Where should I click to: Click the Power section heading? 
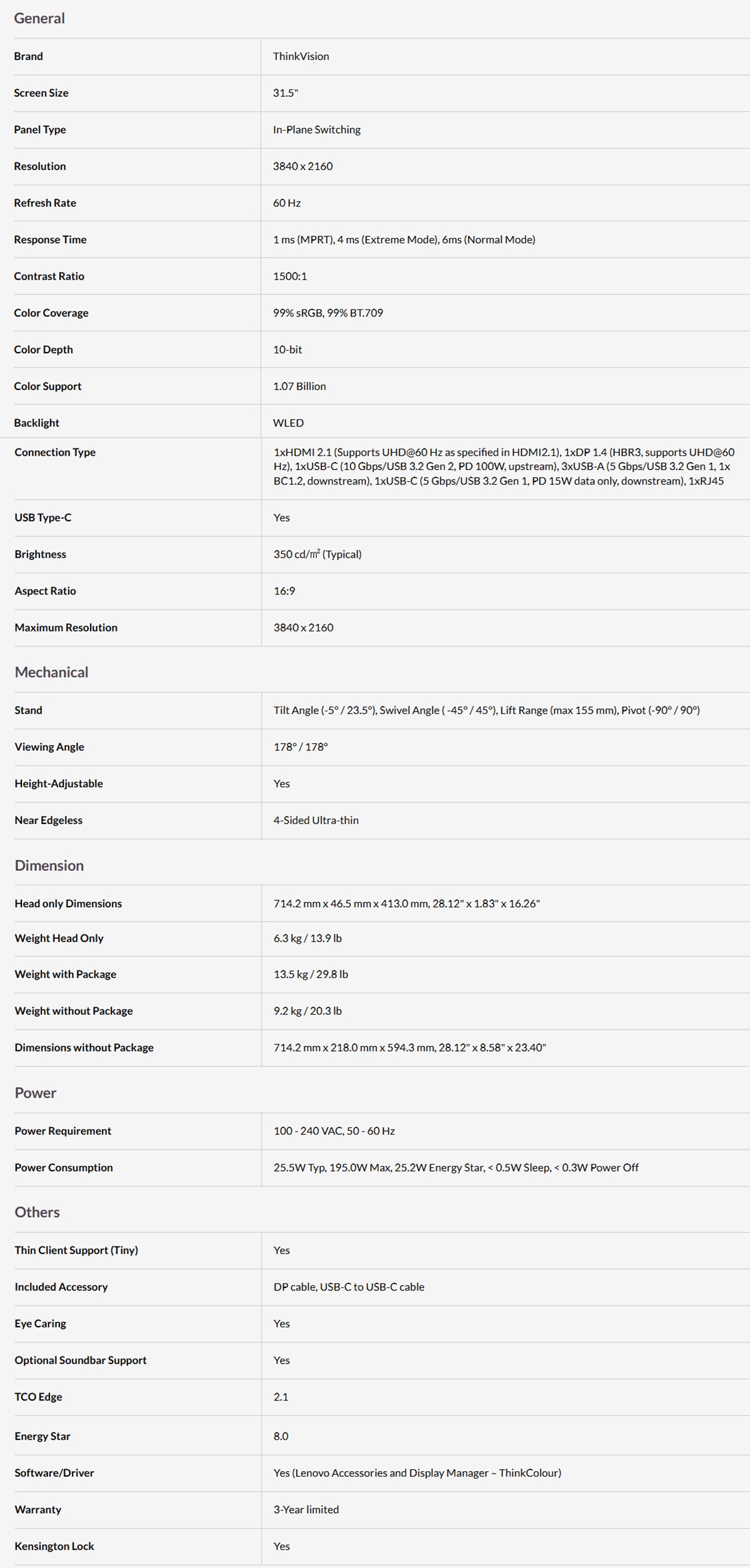pos(36,1093)
